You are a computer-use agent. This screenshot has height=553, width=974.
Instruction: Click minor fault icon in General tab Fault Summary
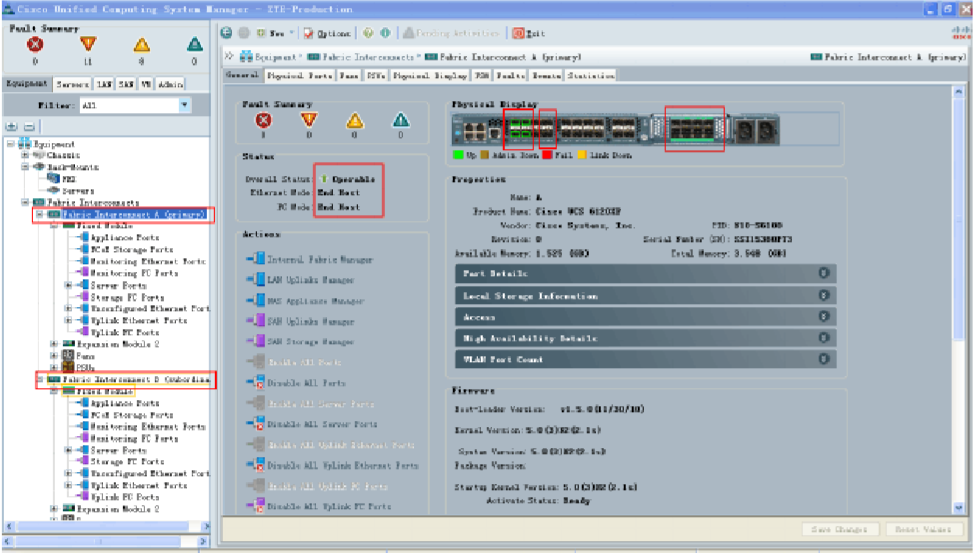point(354,120)
